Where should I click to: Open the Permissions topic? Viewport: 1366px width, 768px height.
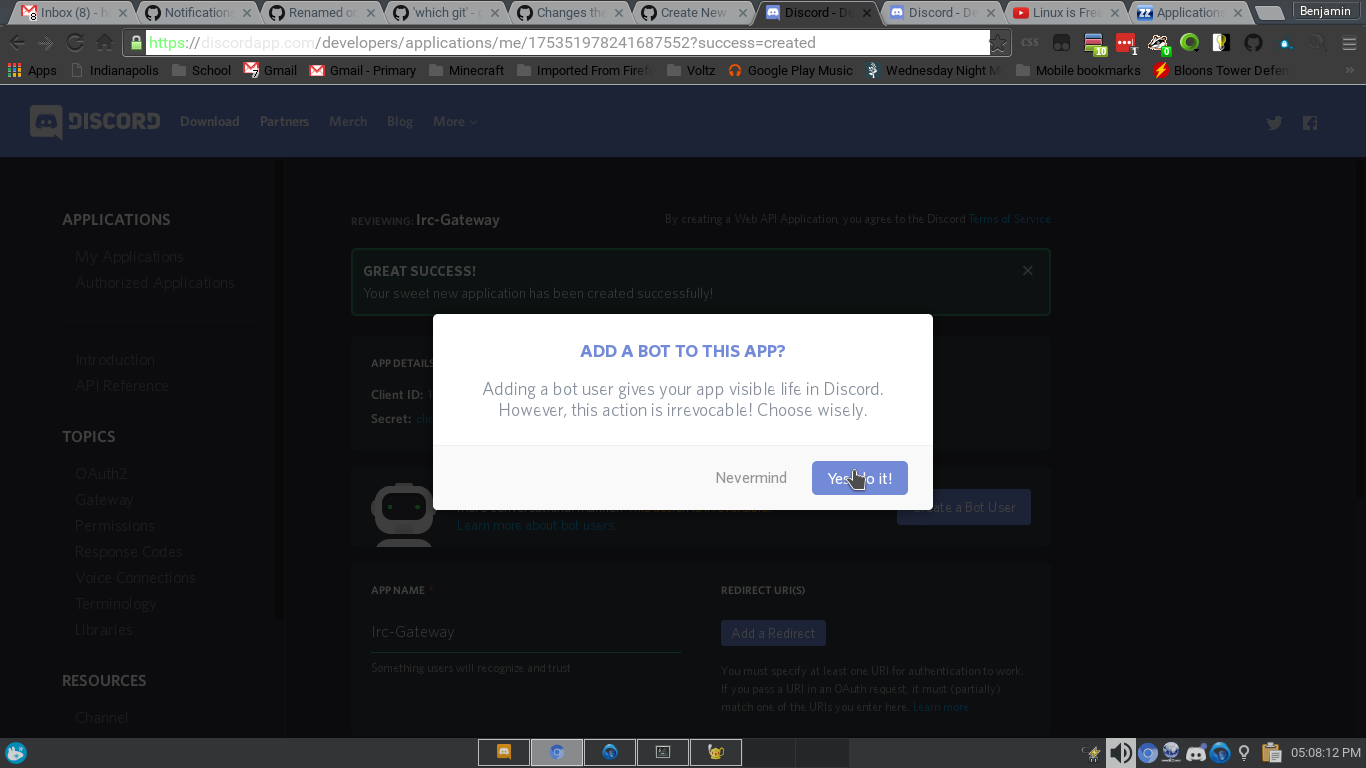[x=115, y=526]
